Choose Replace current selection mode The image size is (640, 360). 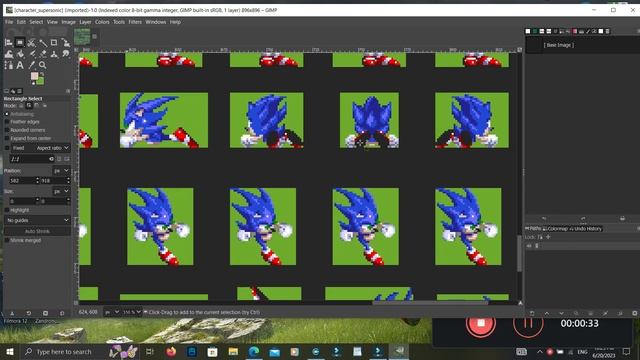coord(21,106)
